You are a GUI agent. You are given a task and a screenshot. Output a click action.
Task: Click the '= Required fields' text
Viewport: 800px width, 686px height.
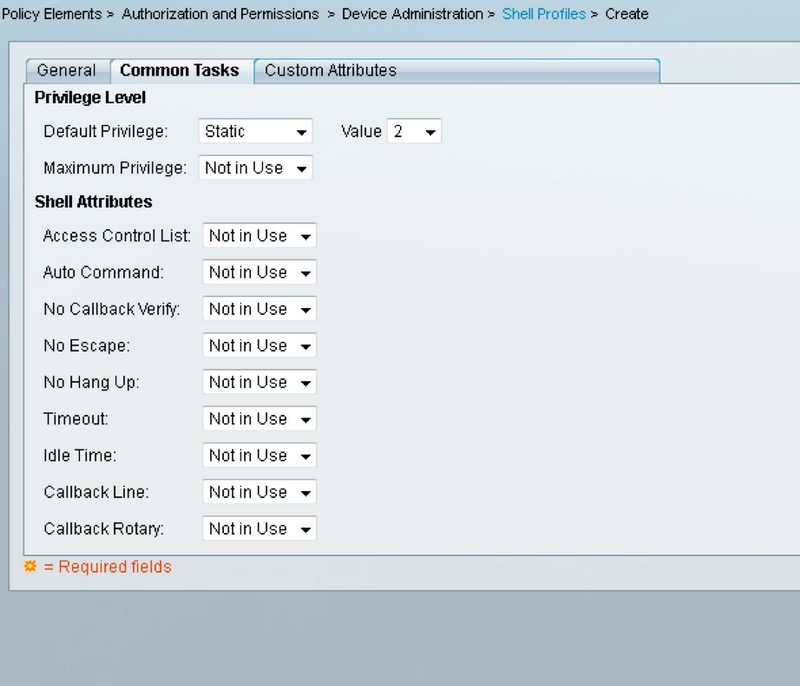pyautogui.click(x=108, y=567)
